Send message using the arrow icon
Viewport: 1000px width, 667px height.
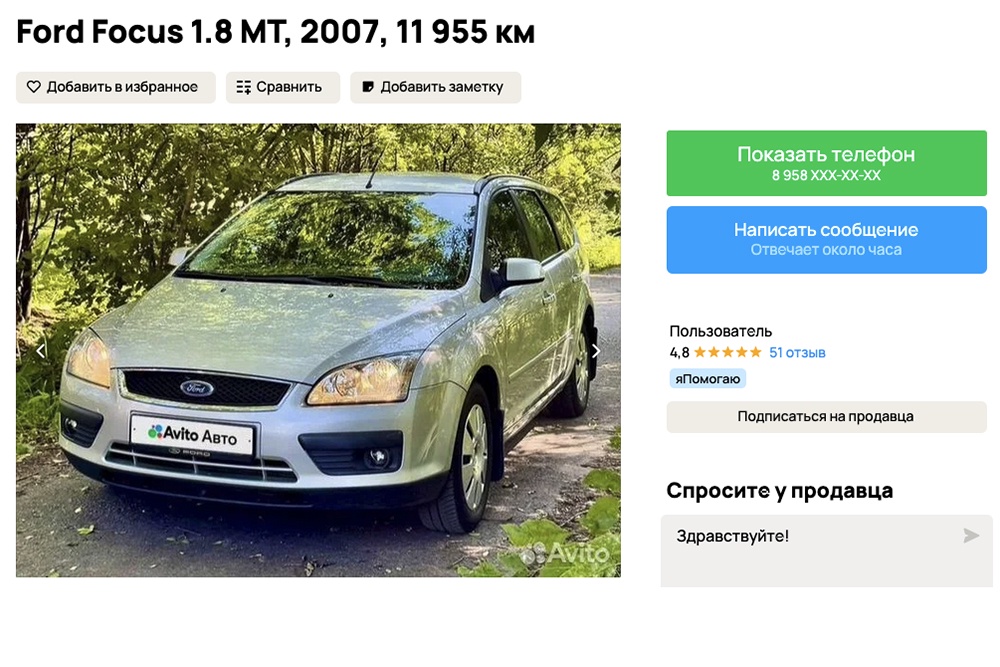coord(971,536)
